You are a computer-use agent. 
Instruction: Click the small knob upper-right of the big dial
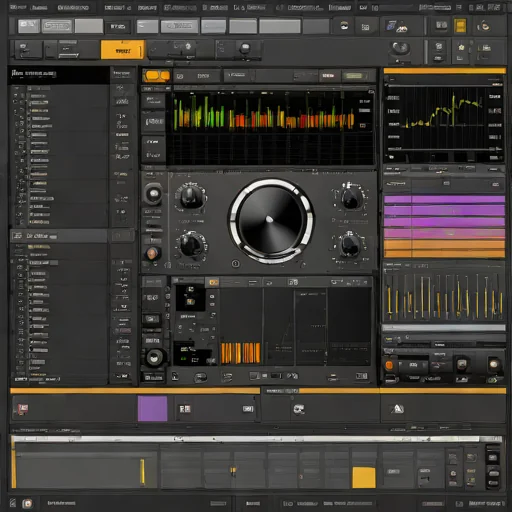tap(350, 198)
